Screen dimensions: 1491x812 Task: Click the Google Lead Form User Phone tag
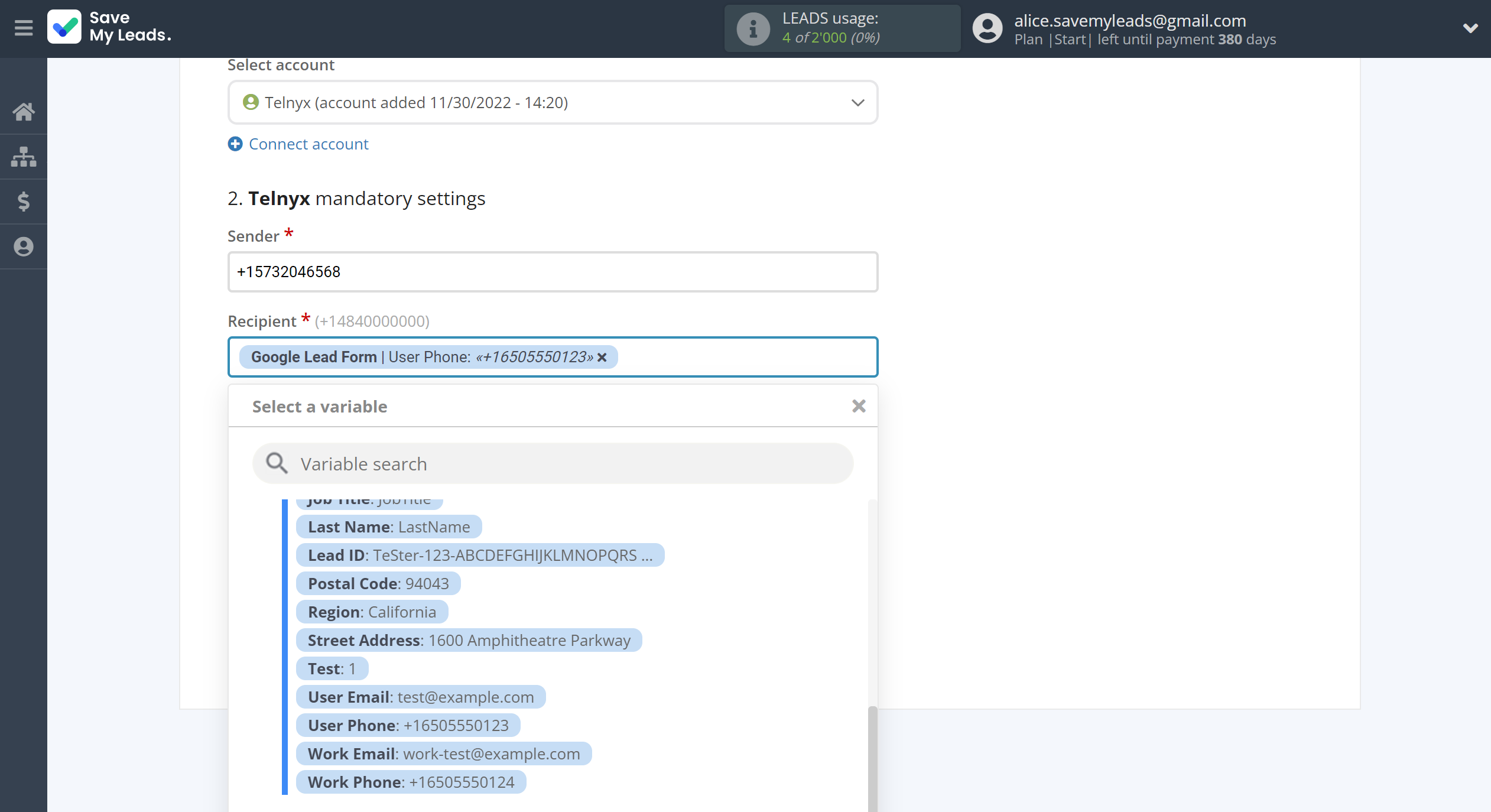coord(428,357)
